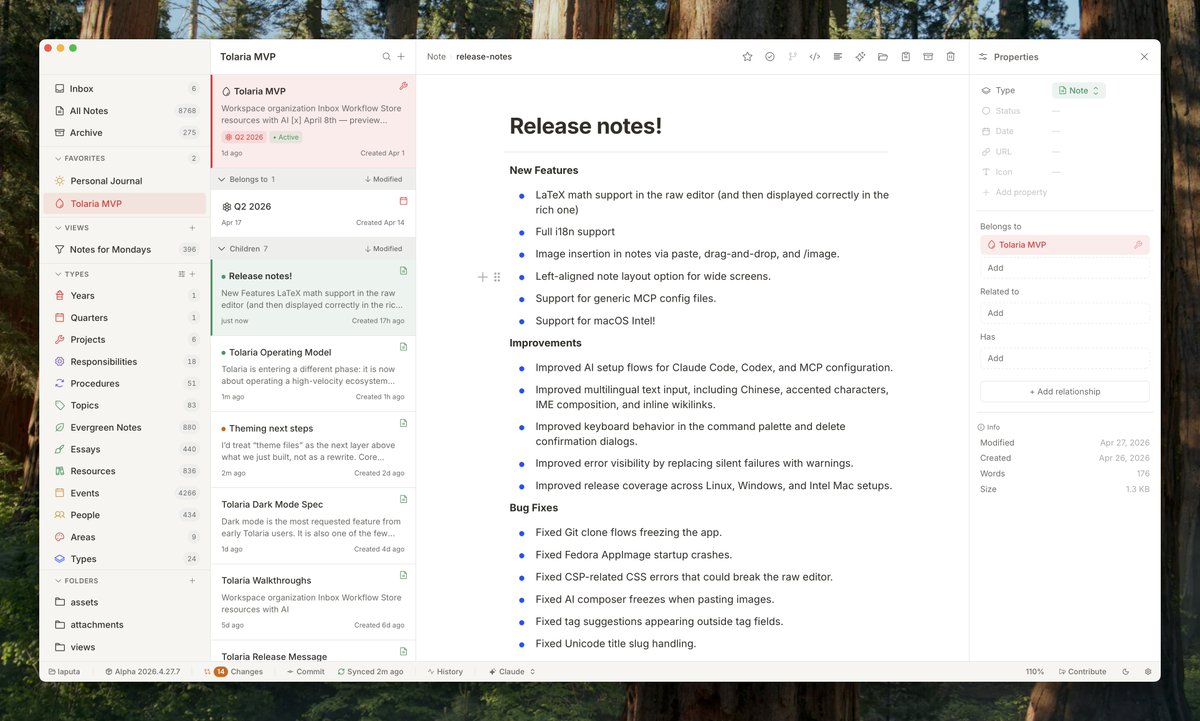1200x721 pixels.
Task: Delete the note with the trash icon
Action: (x=951, y=57)
